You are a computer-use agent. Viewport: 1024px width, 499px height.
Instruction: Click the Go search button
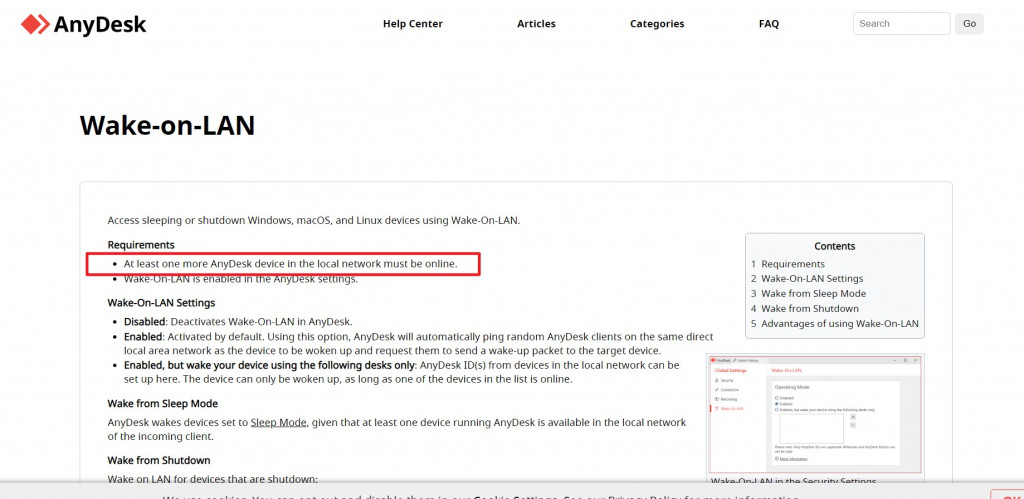point(969,24)
